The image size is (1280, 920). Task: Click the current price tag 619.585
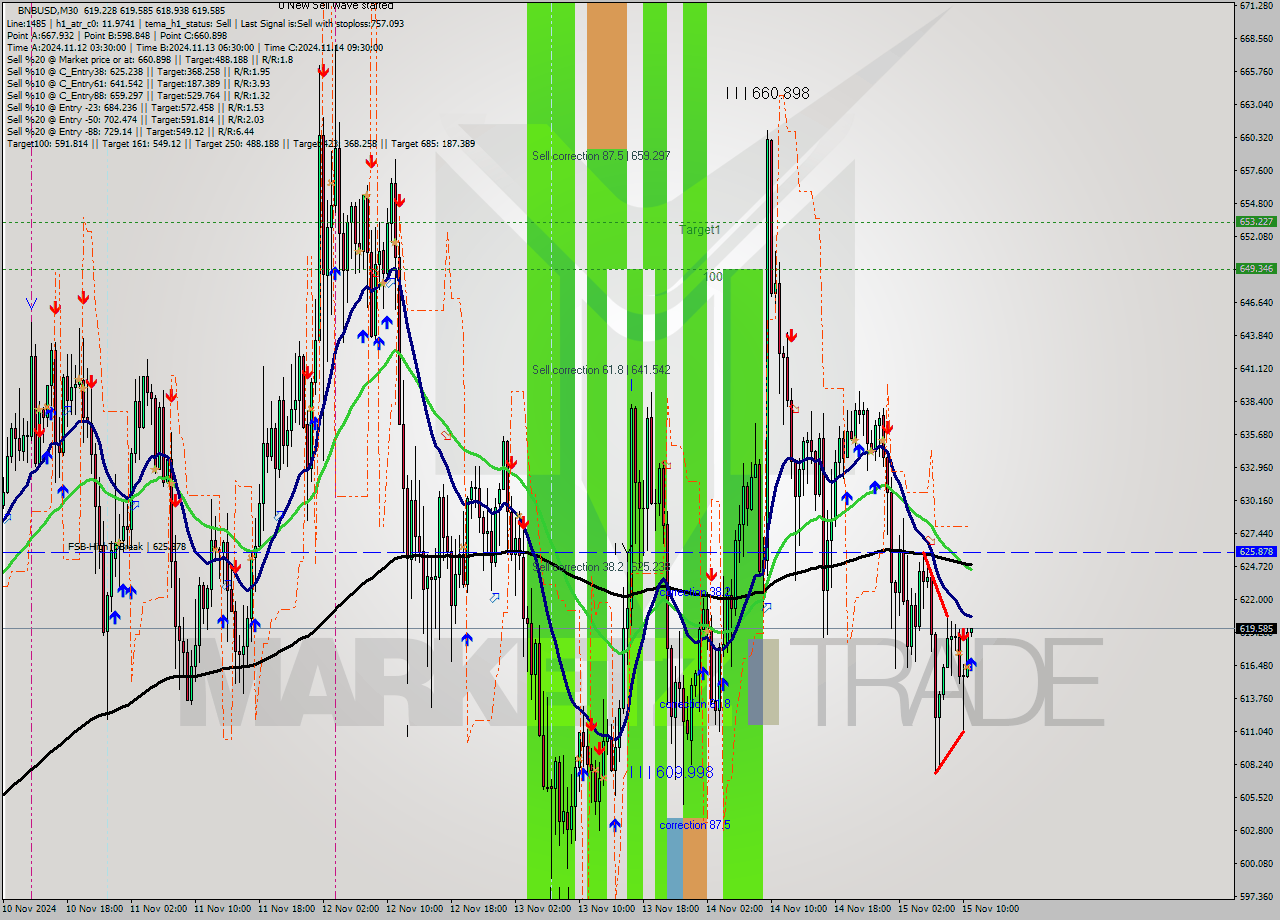pos(1256,629)
